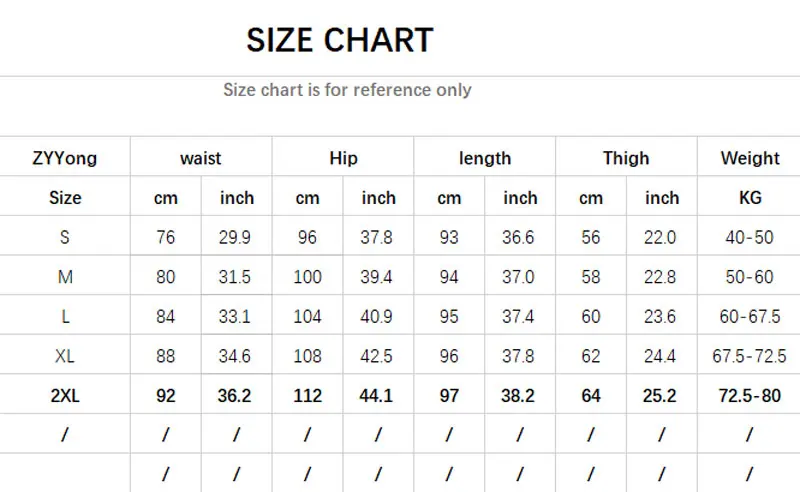Select the M size row label
Image resolution: width=800 pixels, height=492 pixels.
65,277
